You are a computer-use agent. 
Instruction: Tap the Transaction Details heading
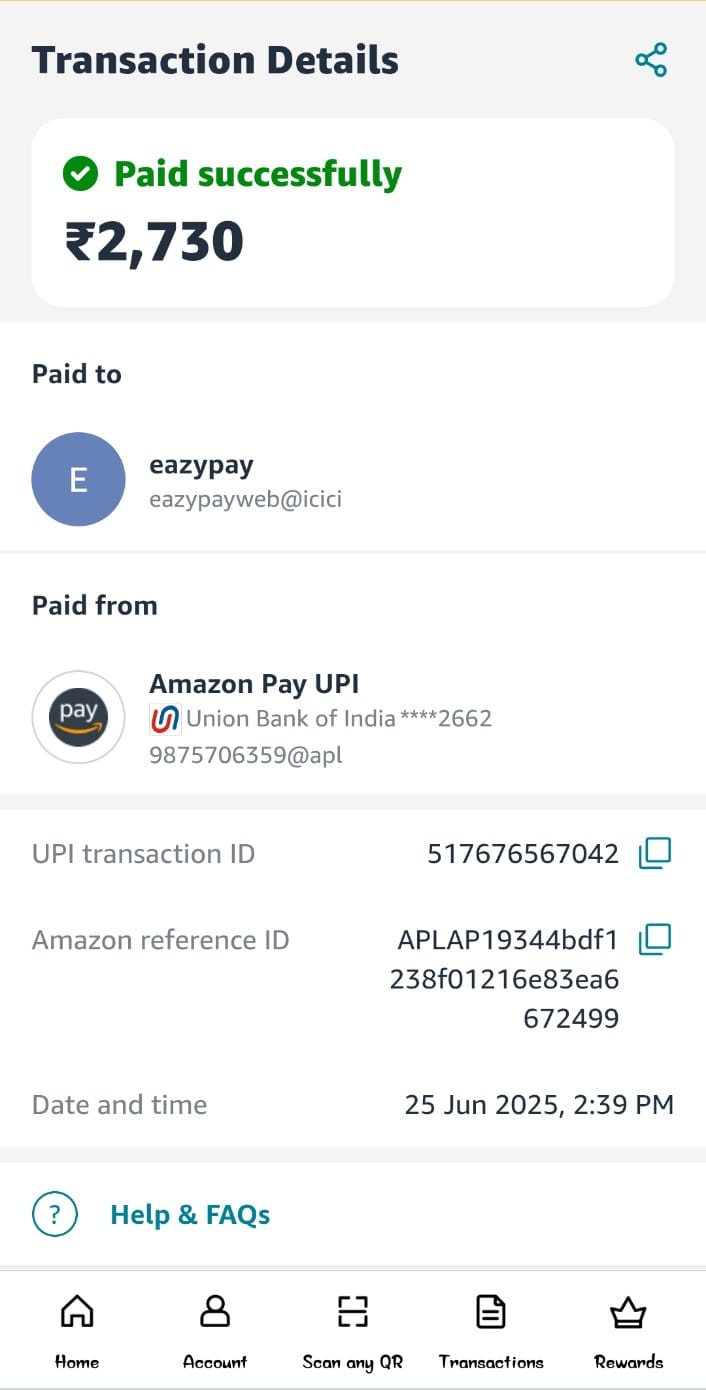(x=215, y=60)
